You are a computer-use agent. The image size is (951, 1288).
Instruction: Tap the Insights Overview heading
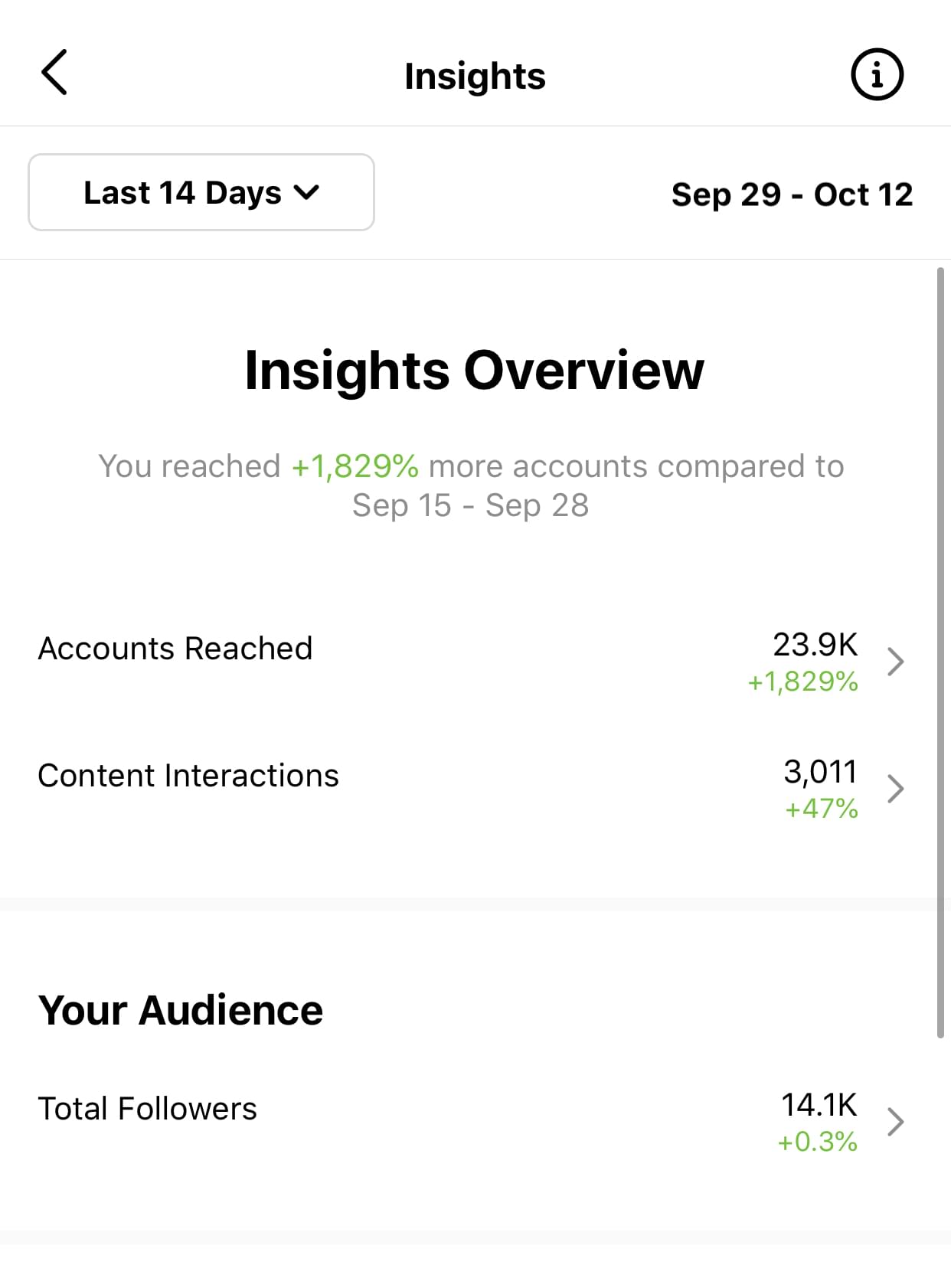(474, 370)
